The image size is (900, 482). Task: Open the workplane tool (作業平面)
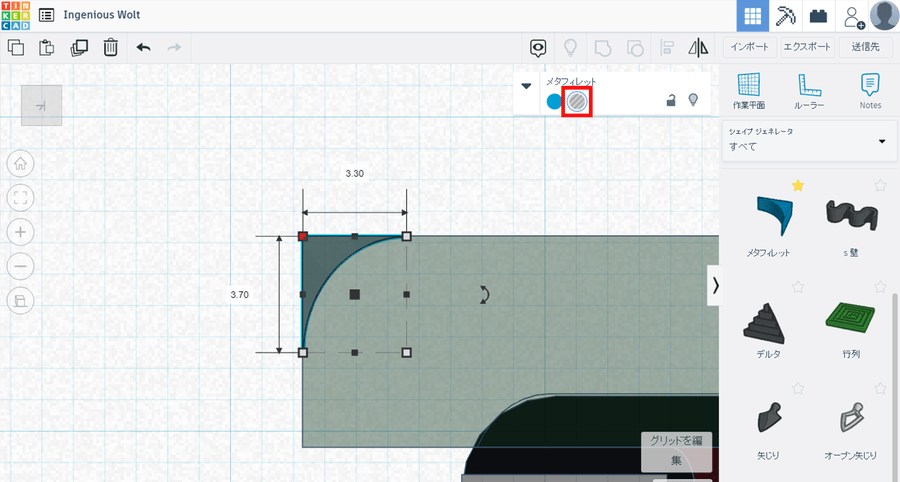tap(748, 91)
